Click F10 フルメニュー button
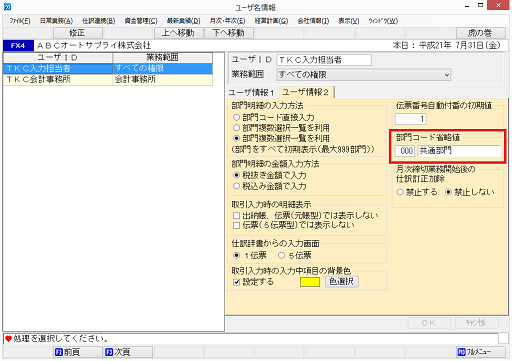 480,352
